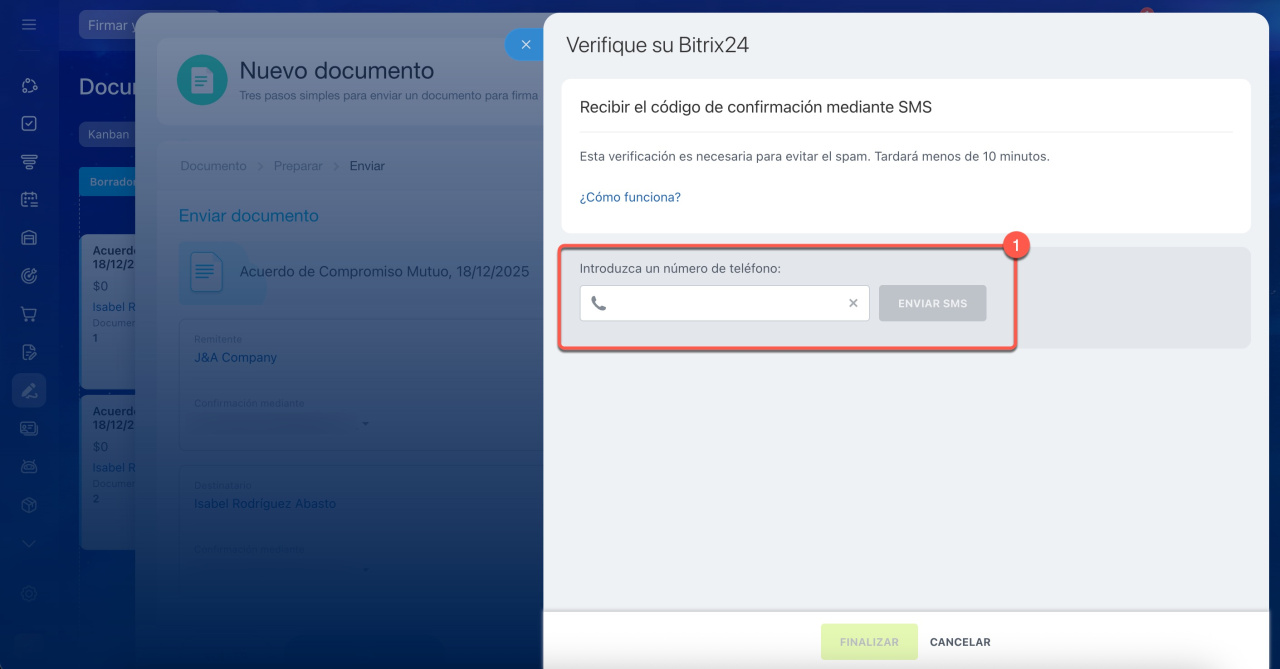Viewport: 1280px width, 669px height.
Task: Clear the phone number field with X
Action: [853, 303]
